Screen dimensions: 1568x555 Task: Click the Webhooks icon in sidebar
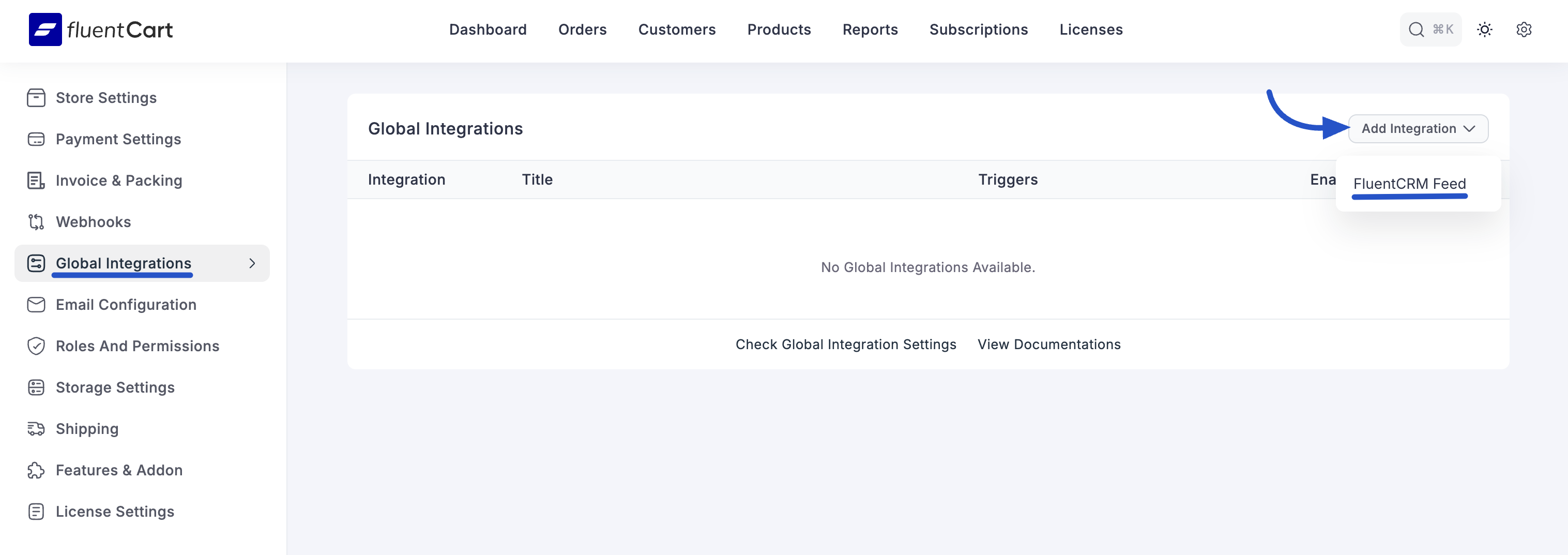click(x=36, y=222)
